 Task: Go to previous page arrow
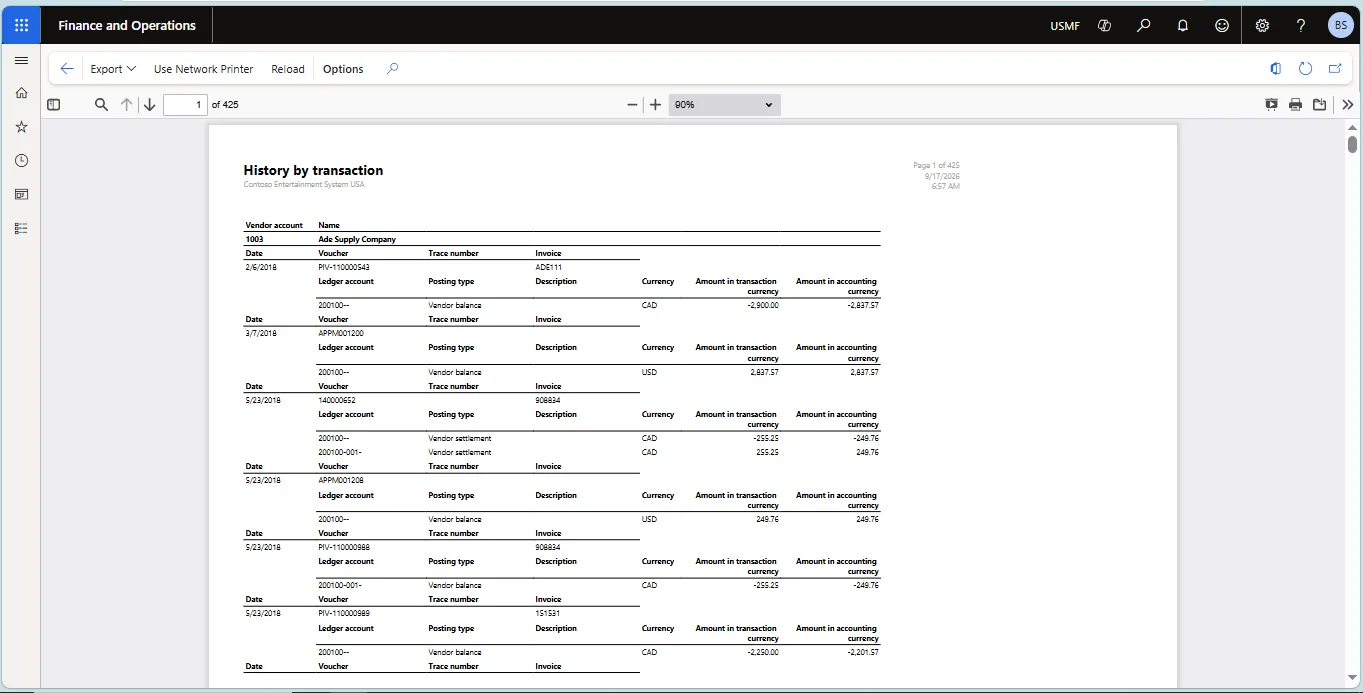point(127,104)
